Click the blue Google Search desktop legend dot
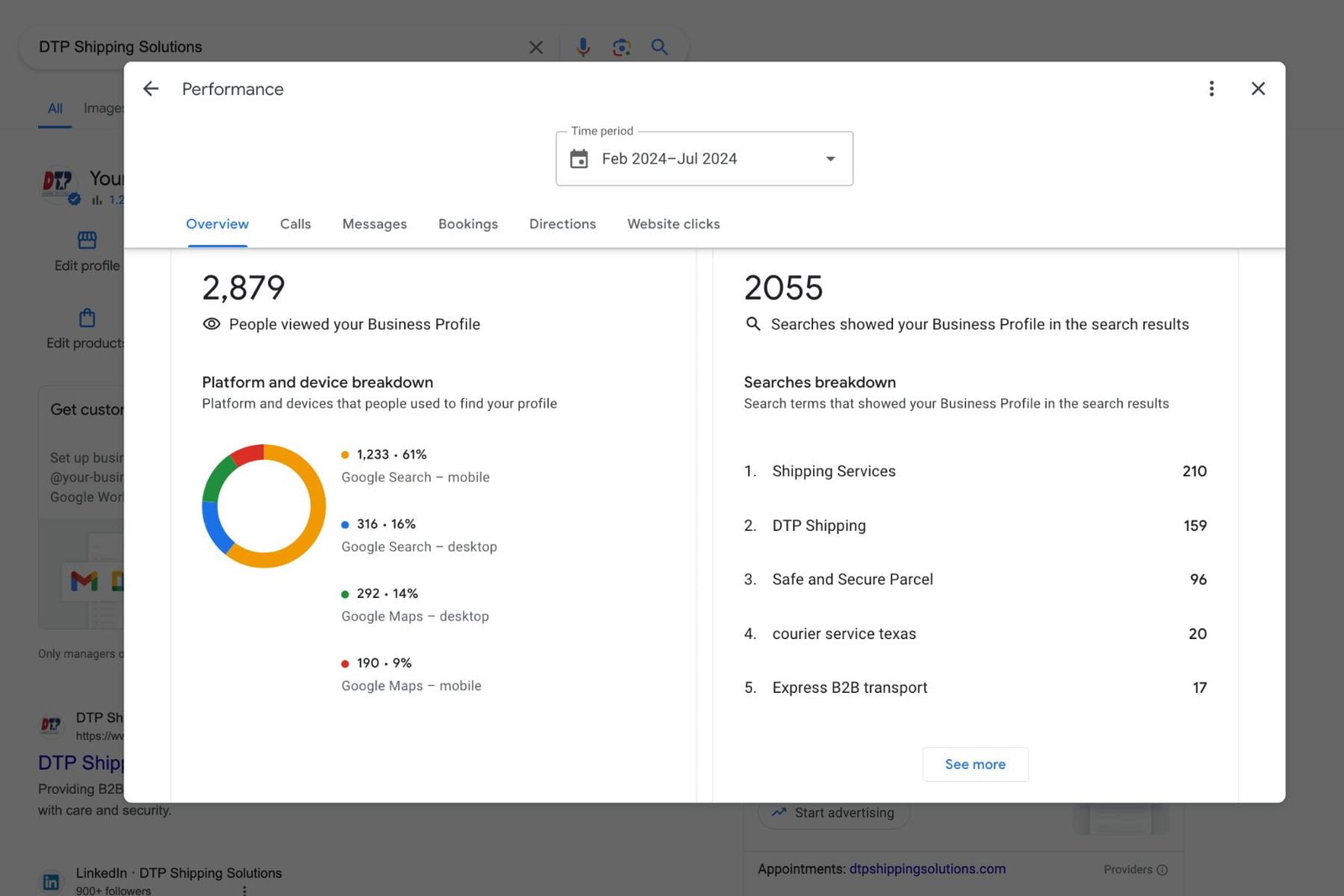The width and height of the screenshot is (1344, 896). (x=344, y=525)
